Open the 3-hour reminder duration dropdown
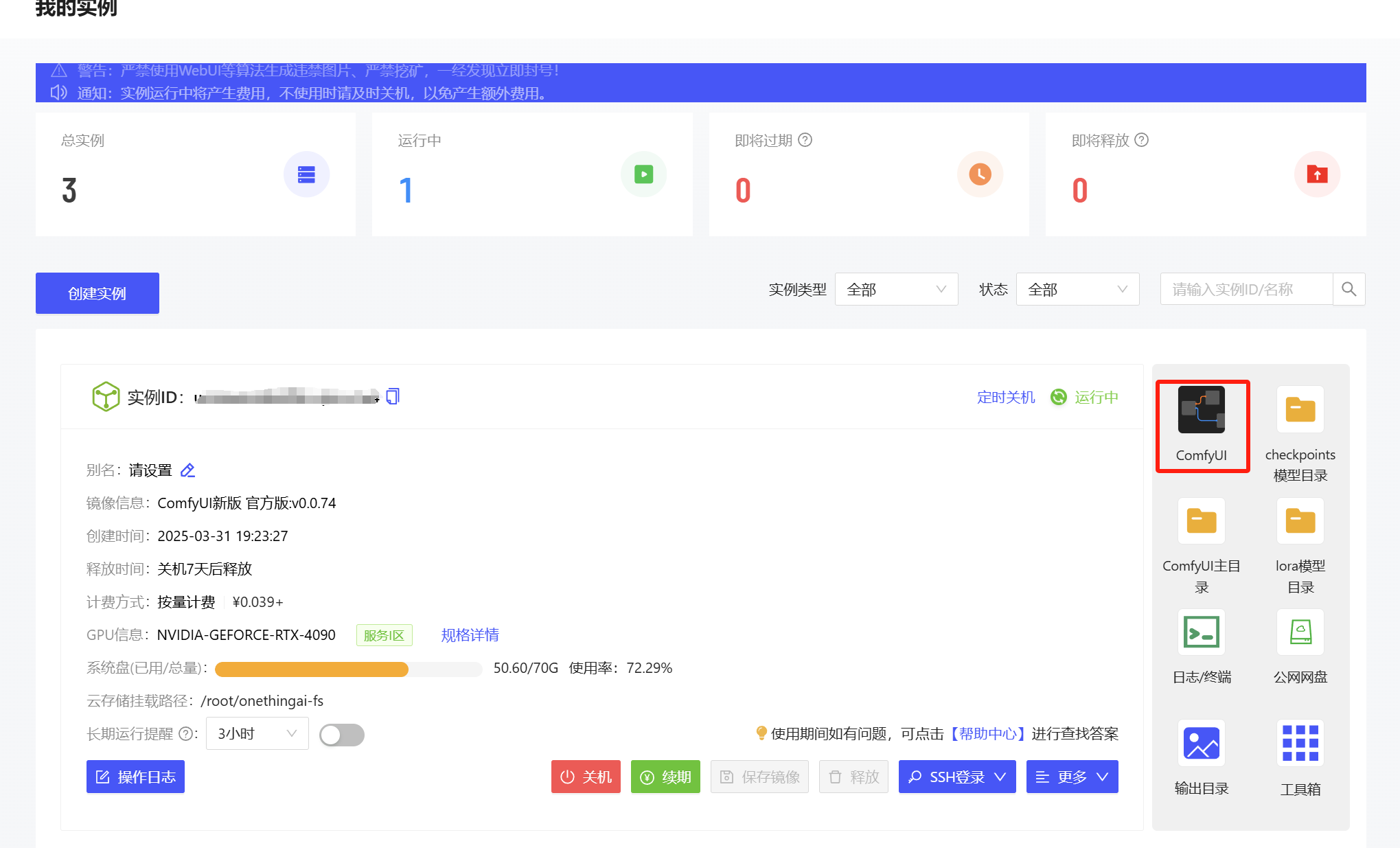 pos(257,734)
